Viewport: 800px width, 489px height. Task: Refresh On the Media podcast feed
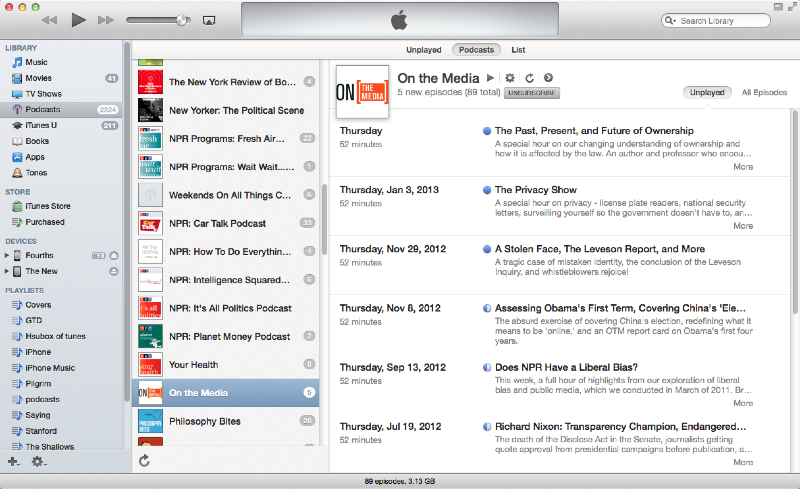point(530,78)
